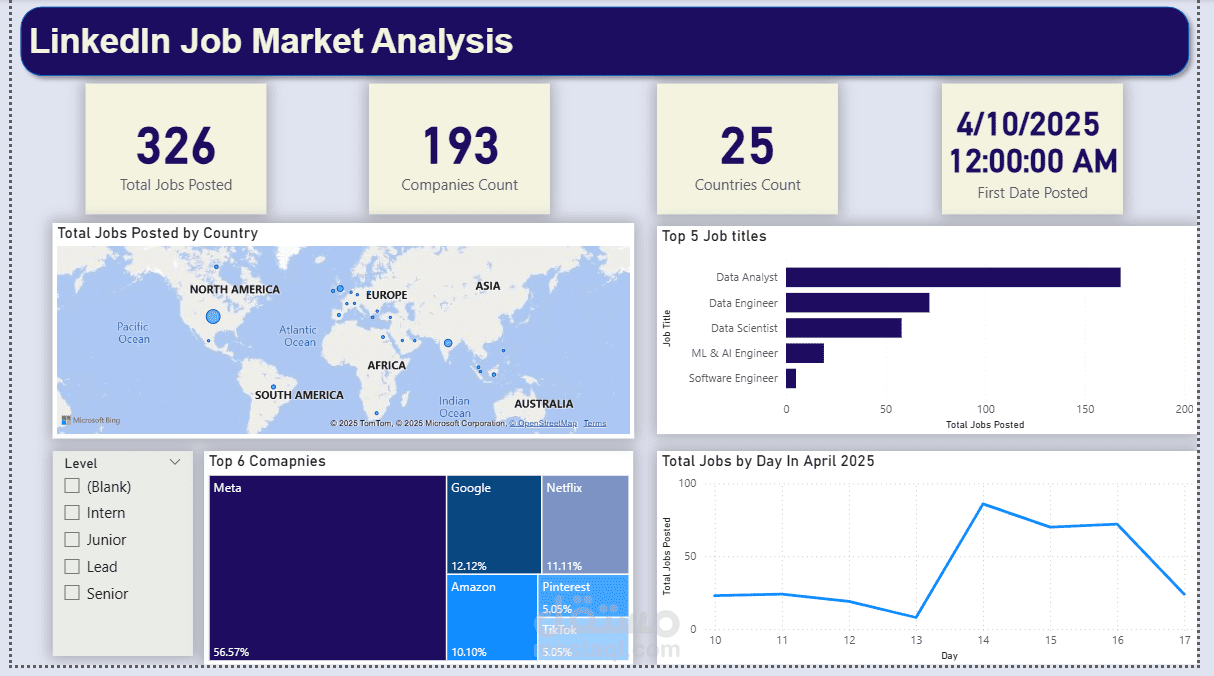Click the Data Engineer bar
This screenshot has width=1214, height=676.
tap(857, 302)
